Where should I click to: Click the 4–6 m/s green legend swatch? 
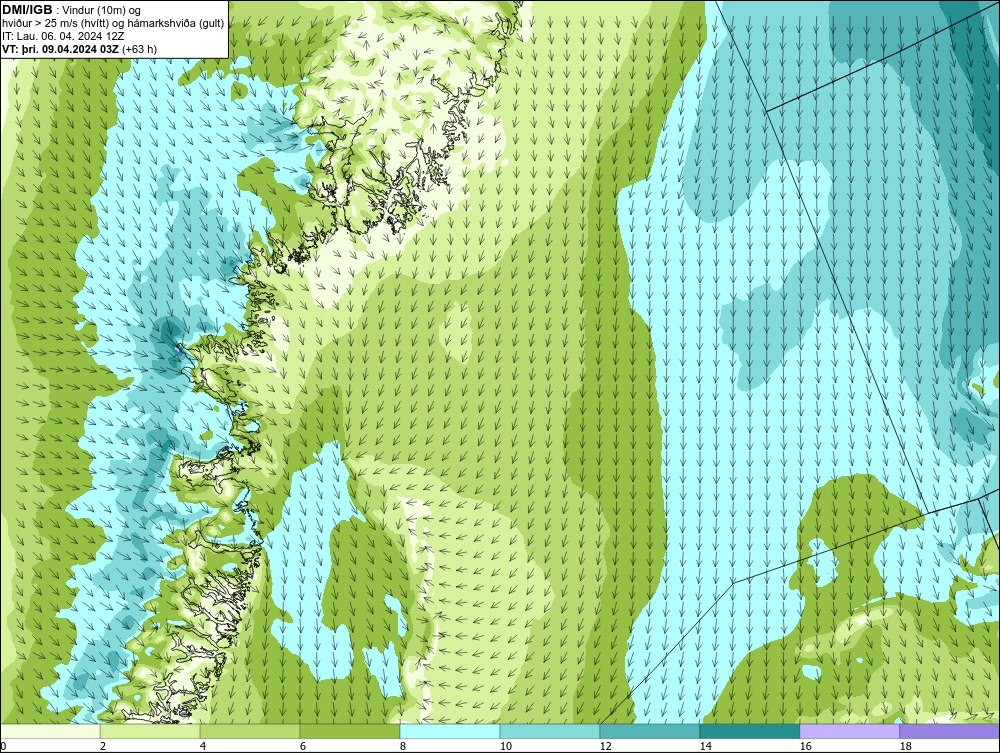(x=250, y=731)
